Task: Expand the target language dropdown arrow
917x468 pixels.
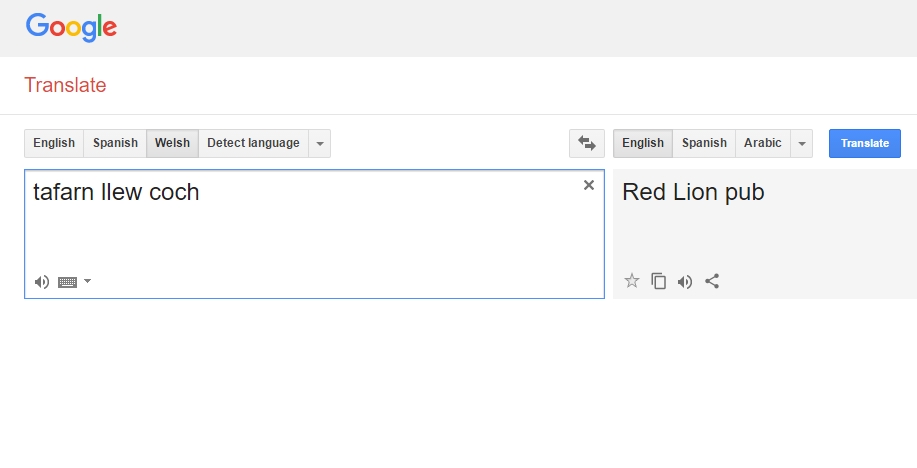Action: [801, 143]
